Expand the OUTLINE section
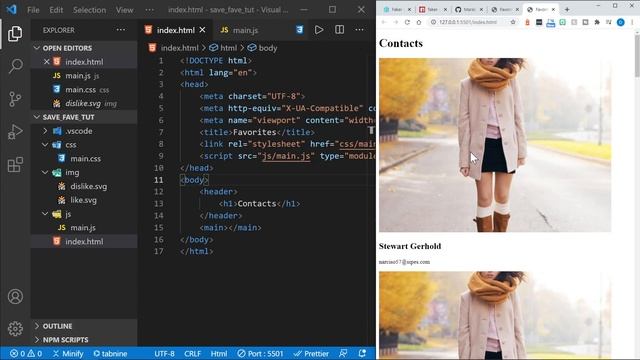The image size is (640, 360). point(37,326)
